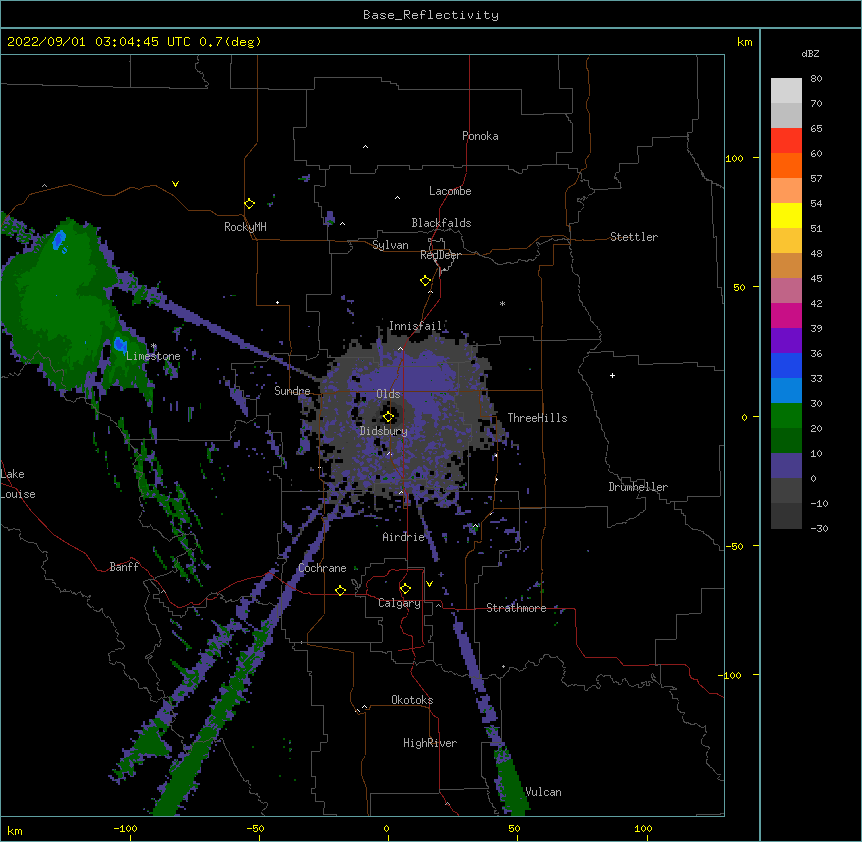This screenshot has height=842, width=862.
Task: Click the yellow 54-51 dBZ legend swatch
Action: coord(786,215)
